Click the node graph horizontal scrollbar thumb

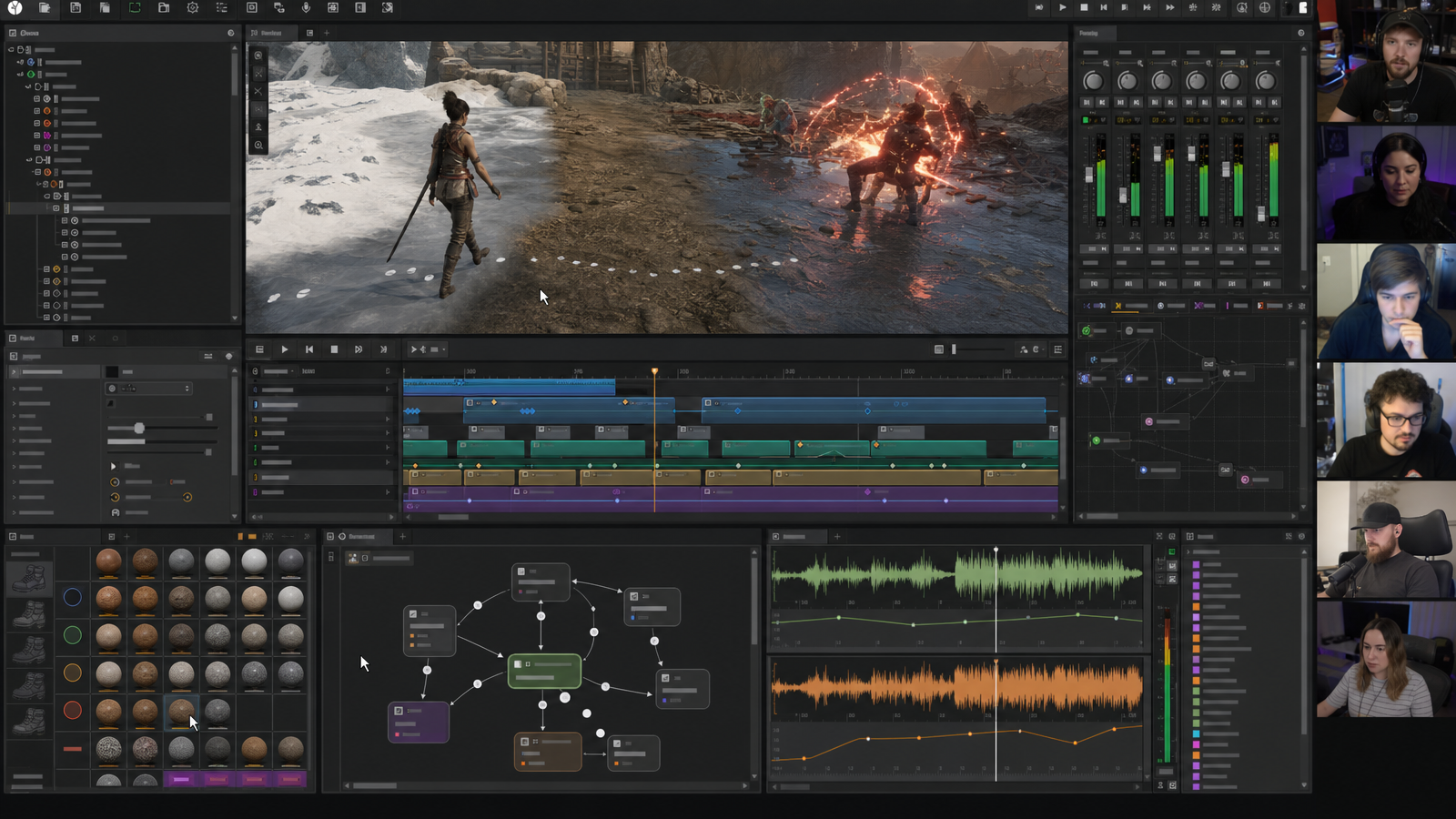point(375,785)
